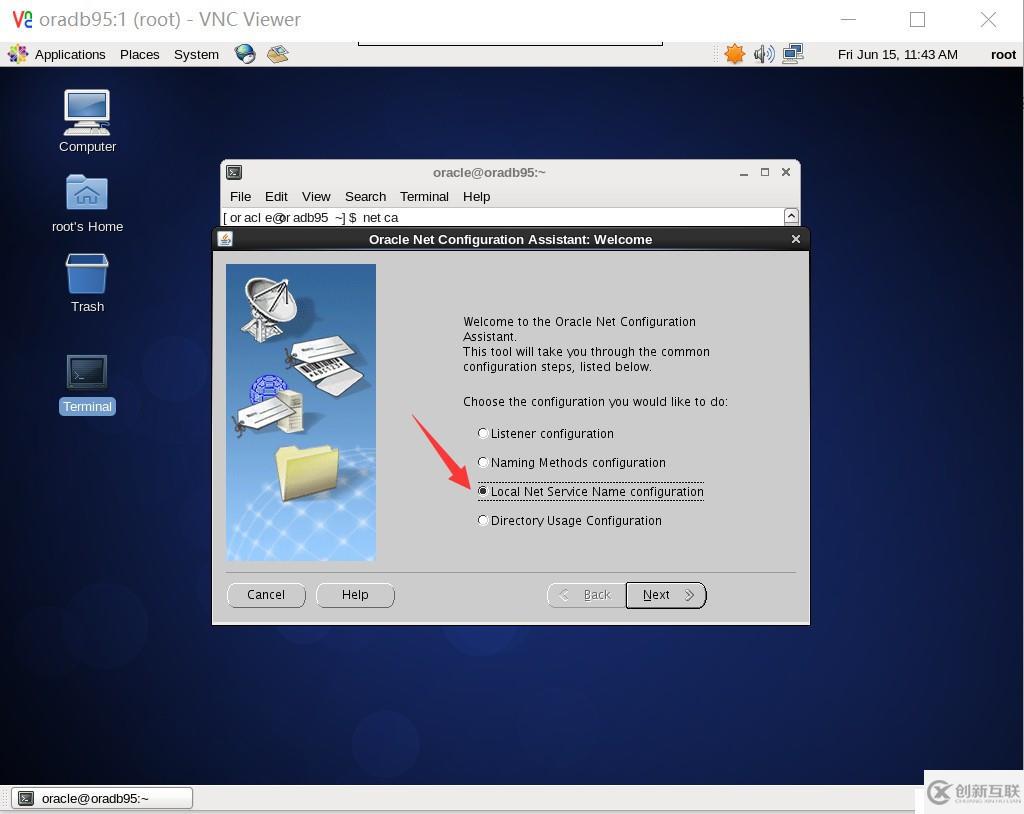Select Naming Methods configuration option
Screen dimensions: 1024x814
coord(483,462)
